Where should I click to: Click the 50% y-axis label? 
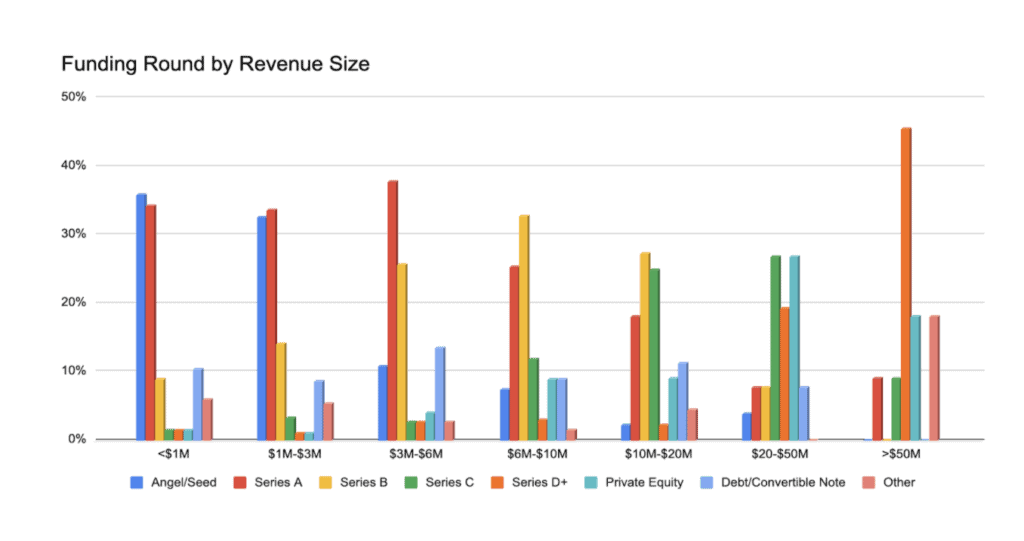pos(74,97)
